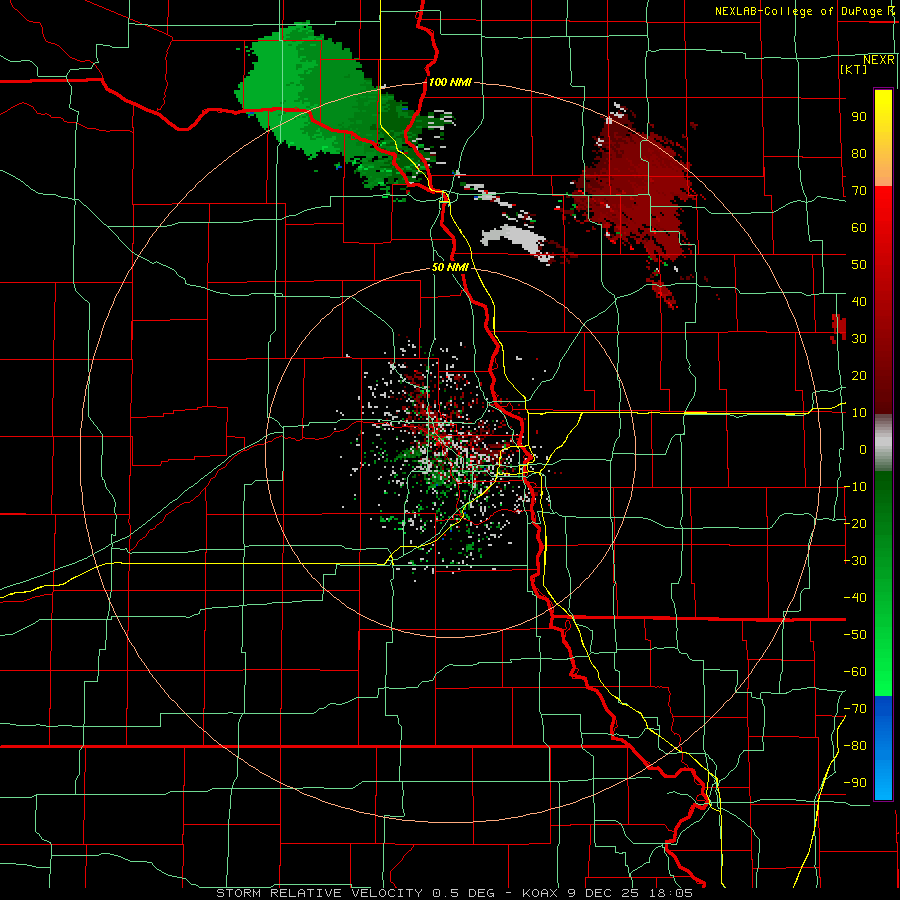Click the 80 value on the velocity scale
This screenshot has height=900, width=900.
point(859,153)
